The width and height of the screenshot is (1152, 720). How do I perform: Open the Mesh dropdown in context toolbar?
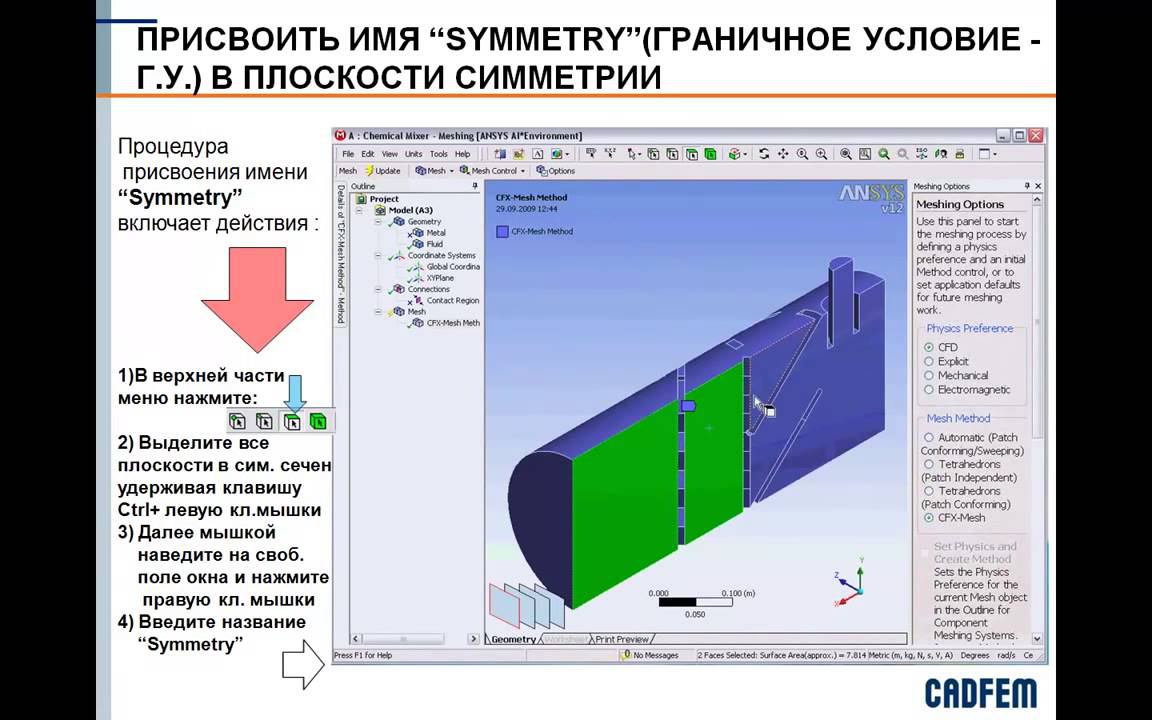[x=434, y=170]
